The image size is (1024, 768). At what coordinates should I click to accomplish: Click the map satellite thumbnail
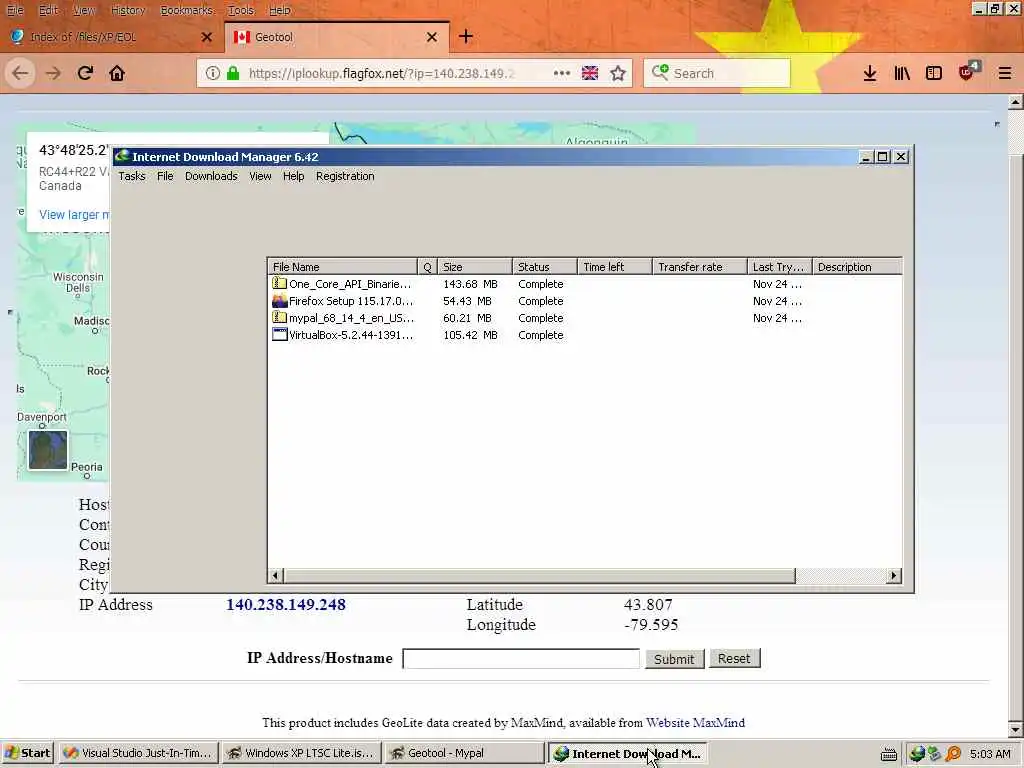(48, 450)
